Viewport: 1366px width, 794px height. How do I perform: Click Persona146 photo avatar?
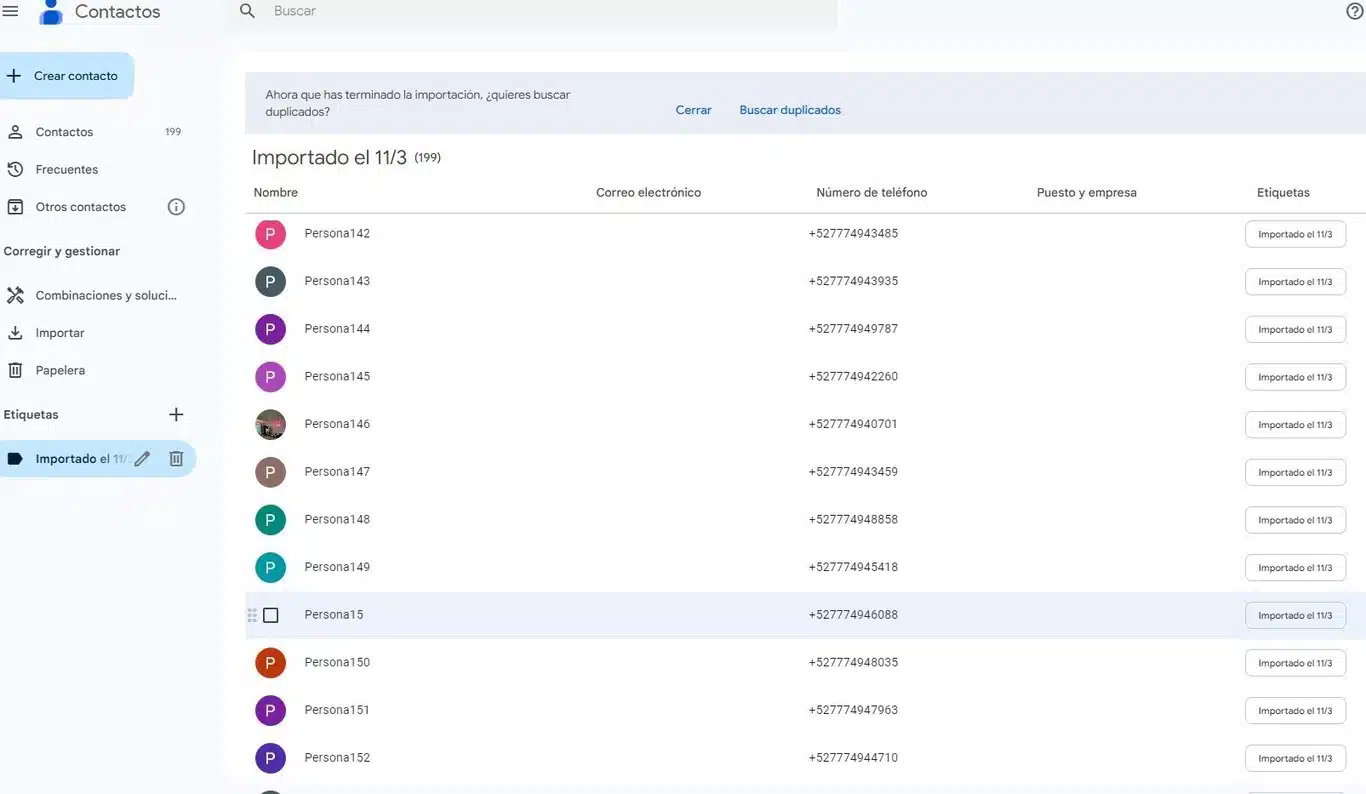[x=270, y=424]
